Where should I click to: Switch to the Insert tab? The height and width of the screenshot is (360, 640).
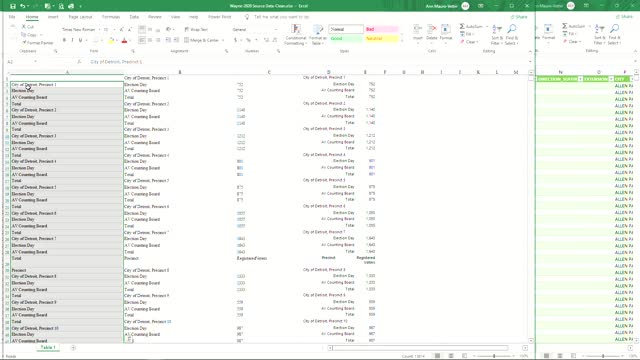coord(53,17)
